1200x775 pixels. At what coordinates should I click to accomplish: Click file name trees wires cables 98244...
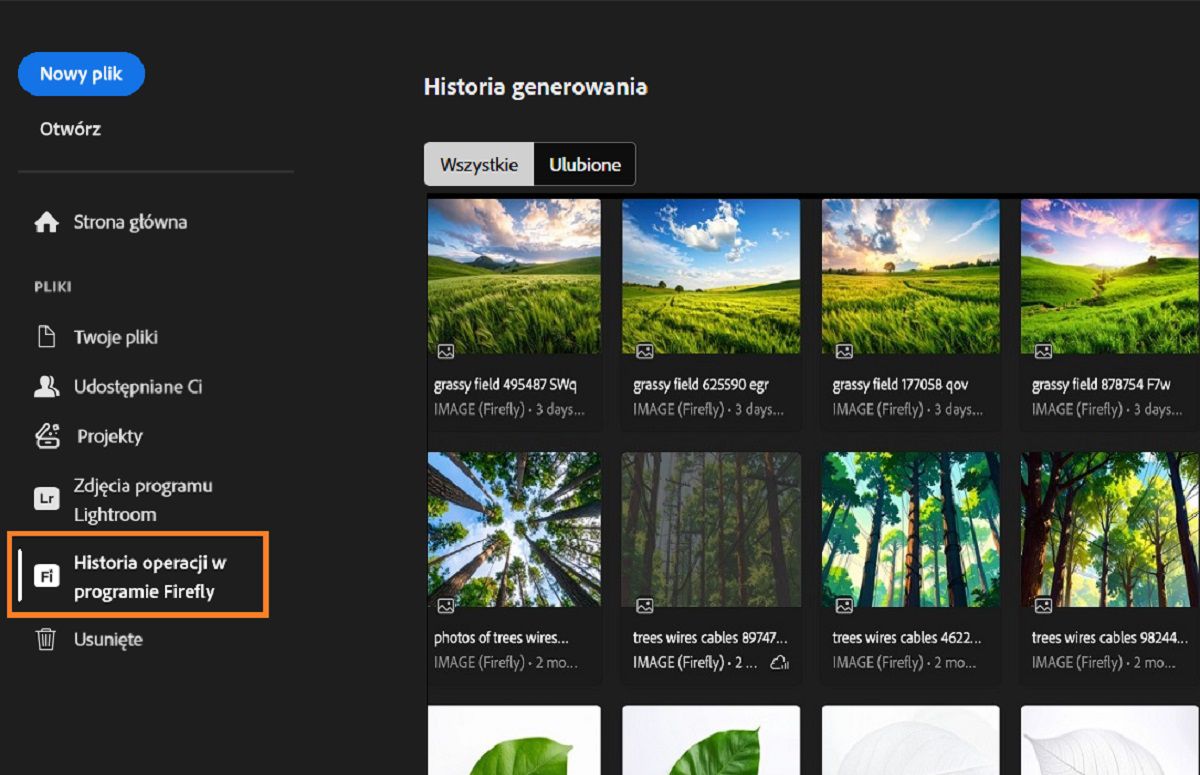[x=1108, y=638]
